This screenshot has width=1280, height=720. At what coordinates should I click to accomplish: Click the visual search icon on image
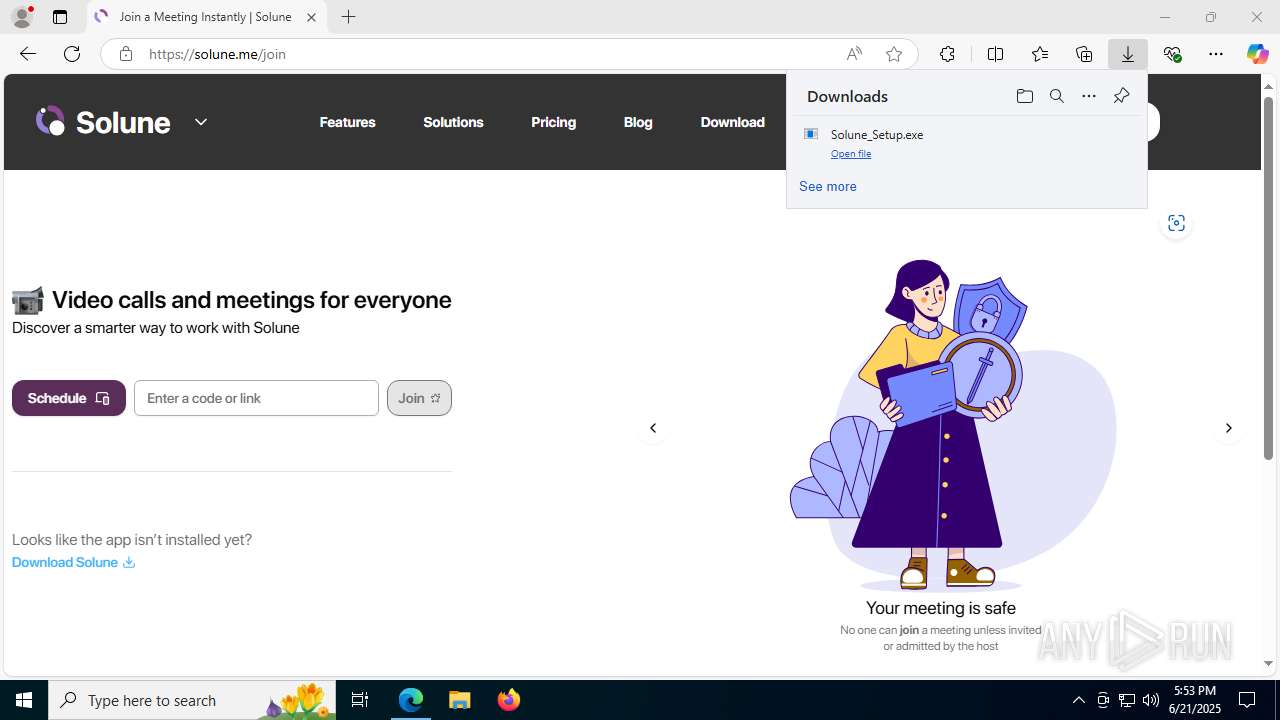pyautogui.click(x=1176, y=223)
